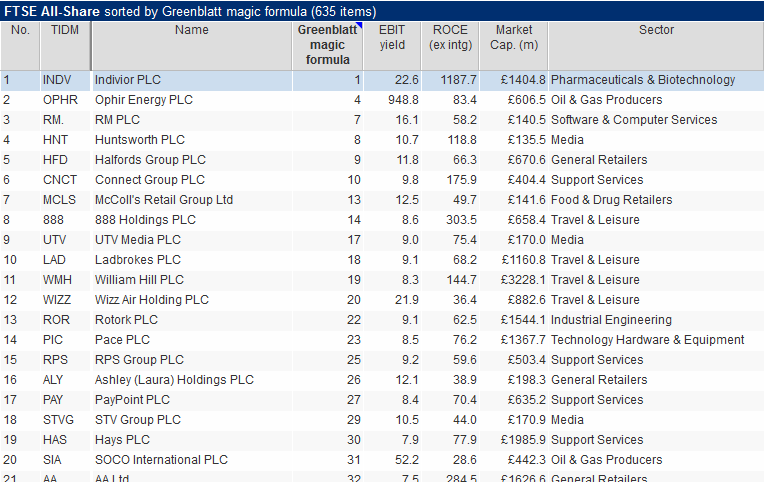The height and width of the screenshot is (482, 764).
Task: Click Rotork PLC name cell
Action: click(126, 320)
